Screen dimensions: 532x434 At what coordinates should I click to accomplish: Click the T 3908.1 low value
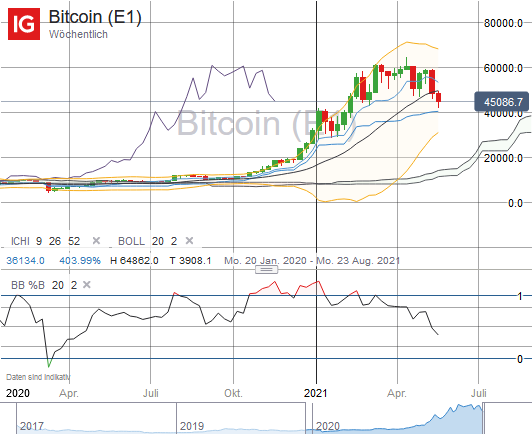(x=190, y=261)
